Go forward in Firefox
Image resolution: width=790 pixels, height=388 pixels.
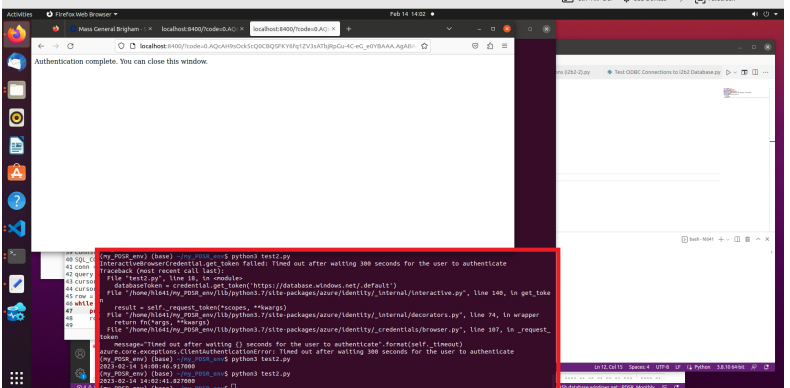(55, 46)
